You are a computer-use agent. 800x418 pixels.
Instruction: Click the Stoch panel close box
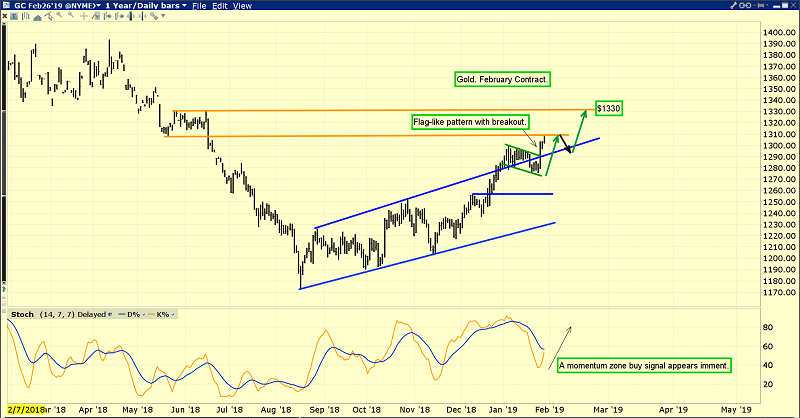(4, 311)
